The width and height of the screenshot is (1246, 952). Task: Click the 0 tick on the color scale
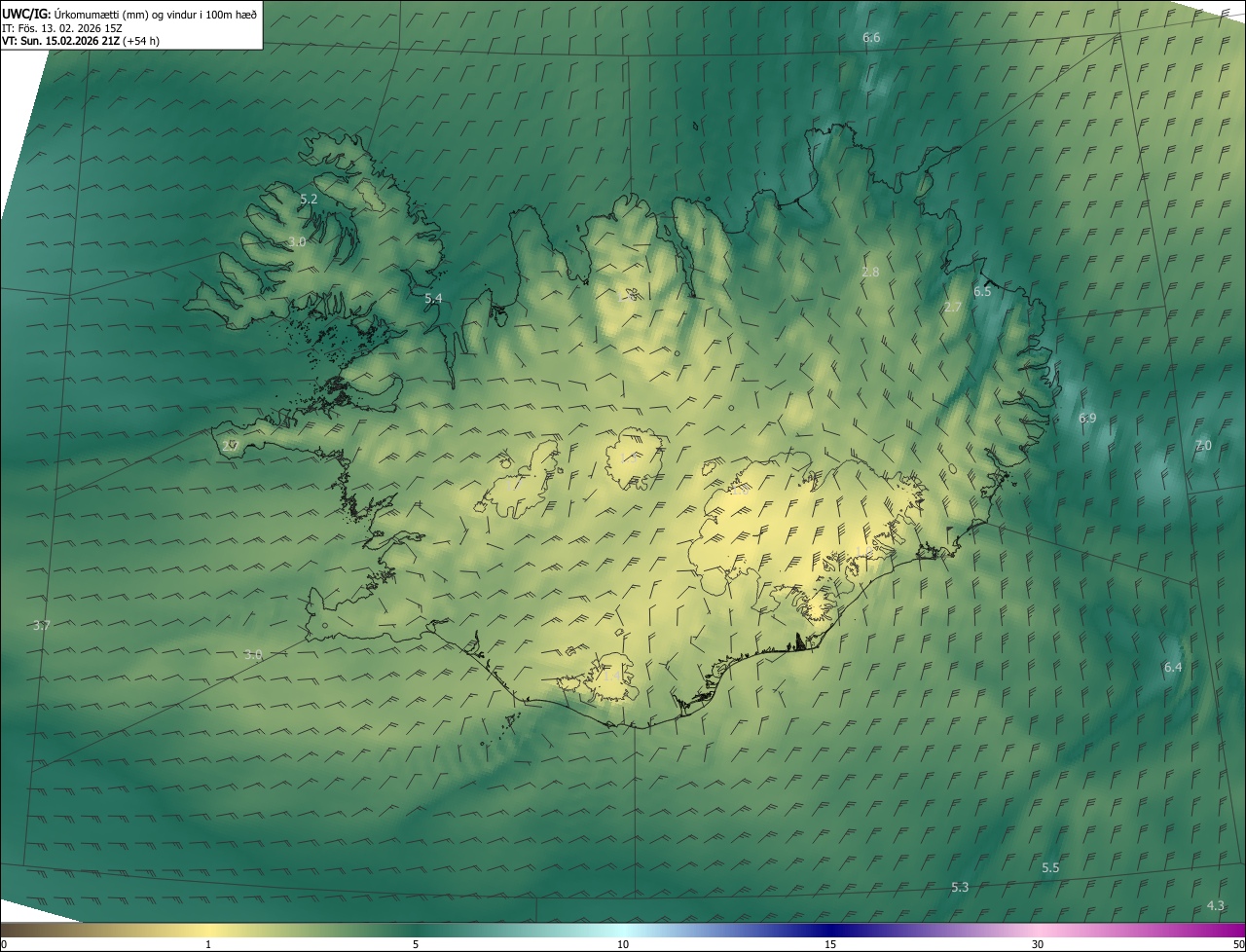click(x=3, y=944)
